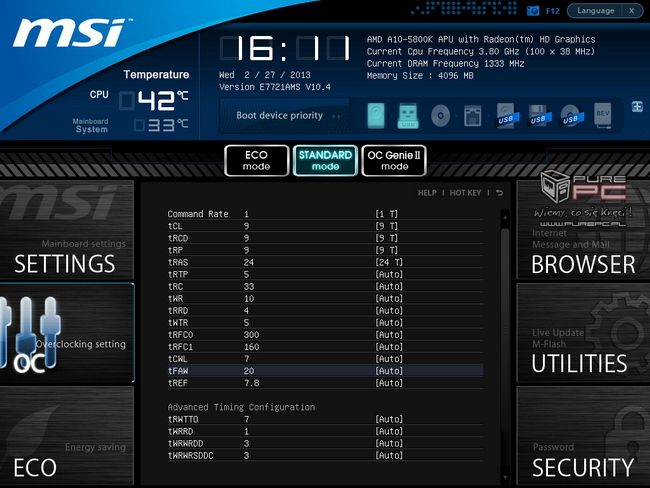
Task: Open tWTR [Auto] option
Action: click(x=389, y=323)
